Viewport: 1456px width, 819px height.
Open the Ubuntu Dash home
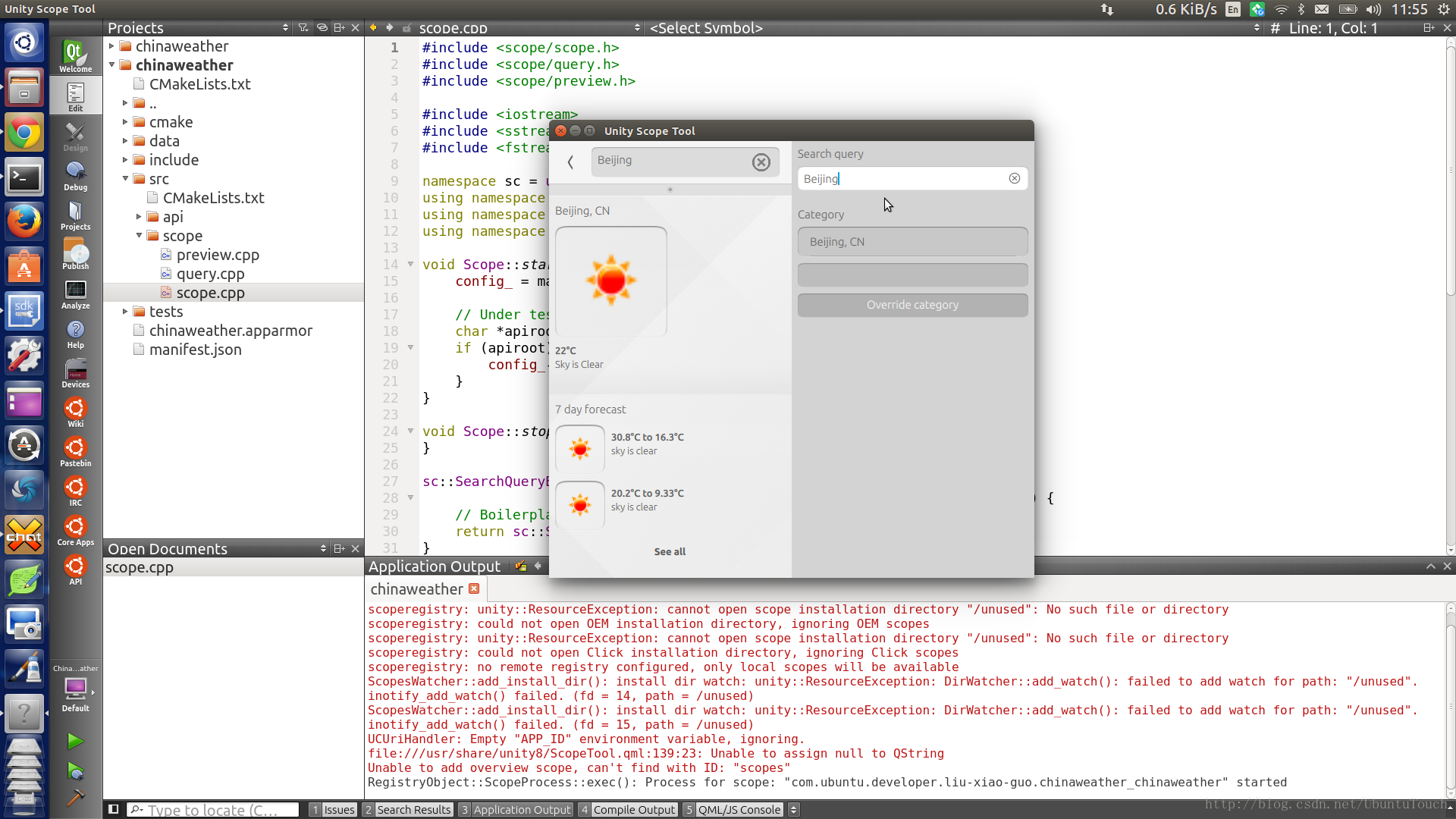[24, 42]
